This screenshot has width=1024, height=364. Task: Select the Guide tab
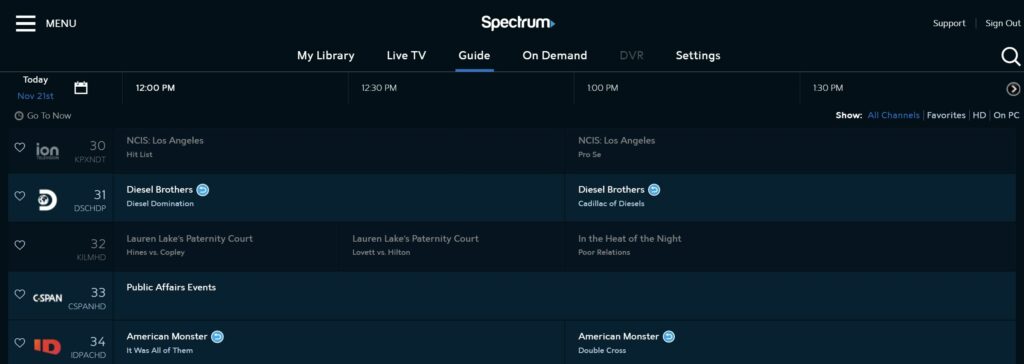click(474, 56)
